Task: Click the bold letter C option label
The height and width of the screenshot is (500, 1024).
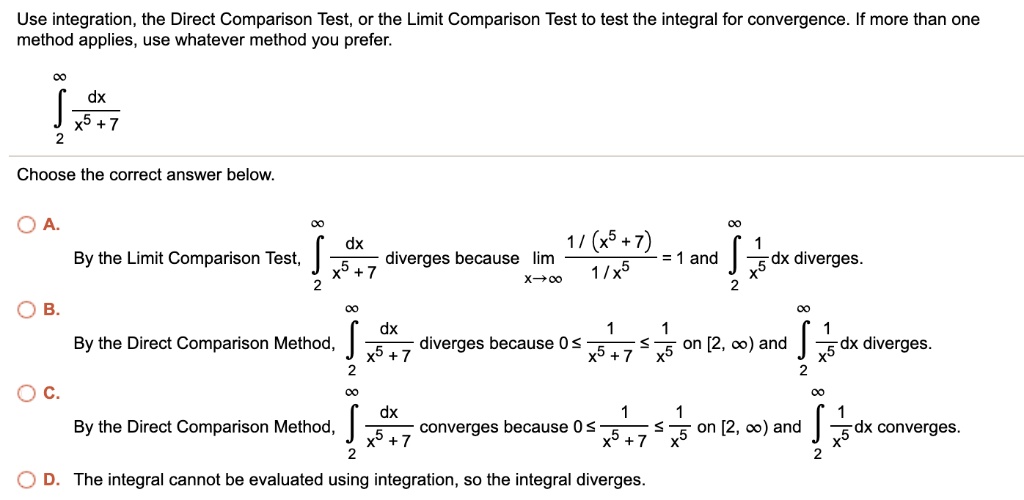Action: pos(52,394)
